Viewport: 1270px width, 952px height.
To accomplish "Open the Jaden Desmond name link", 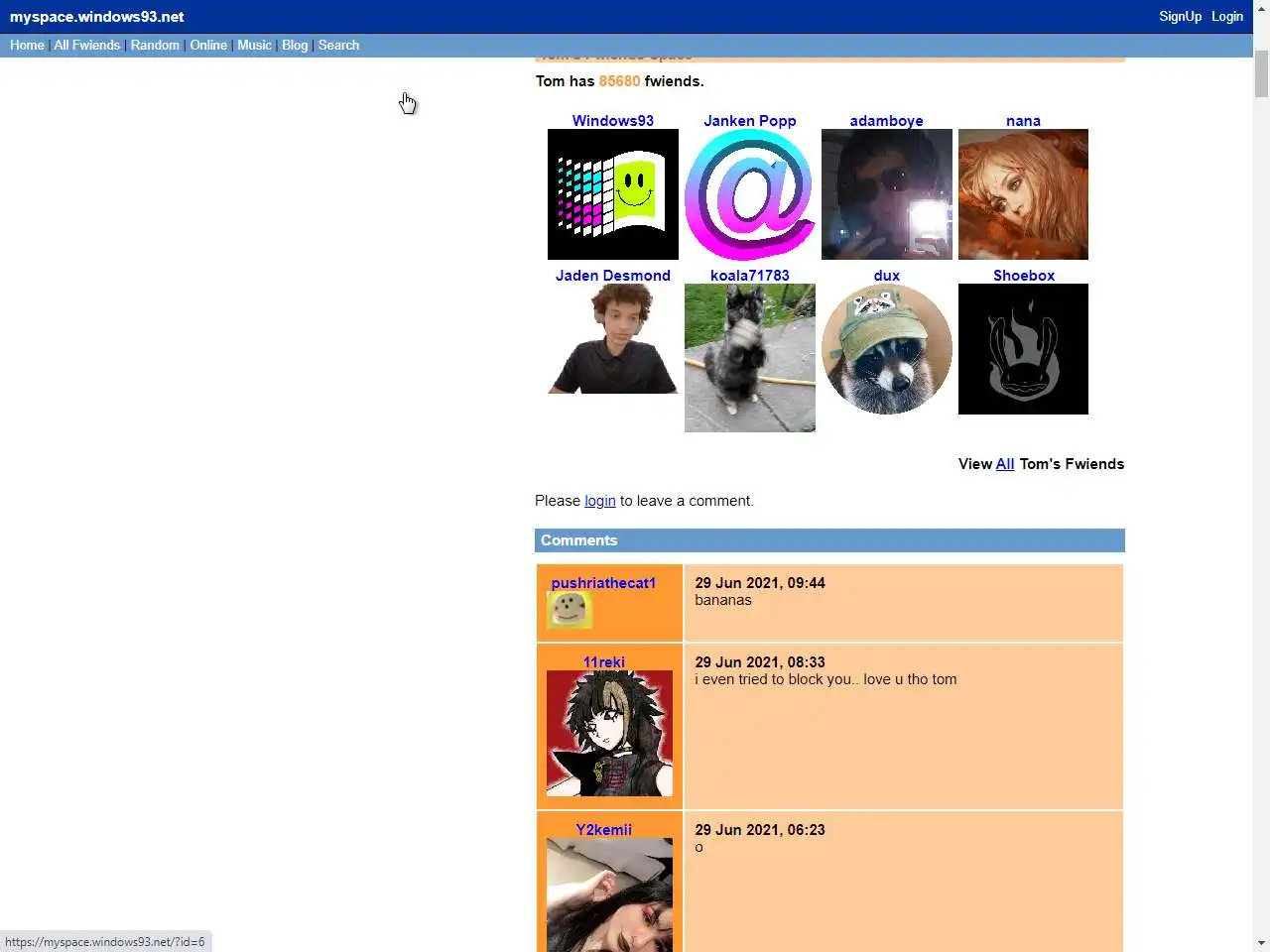I will [613, 276].
